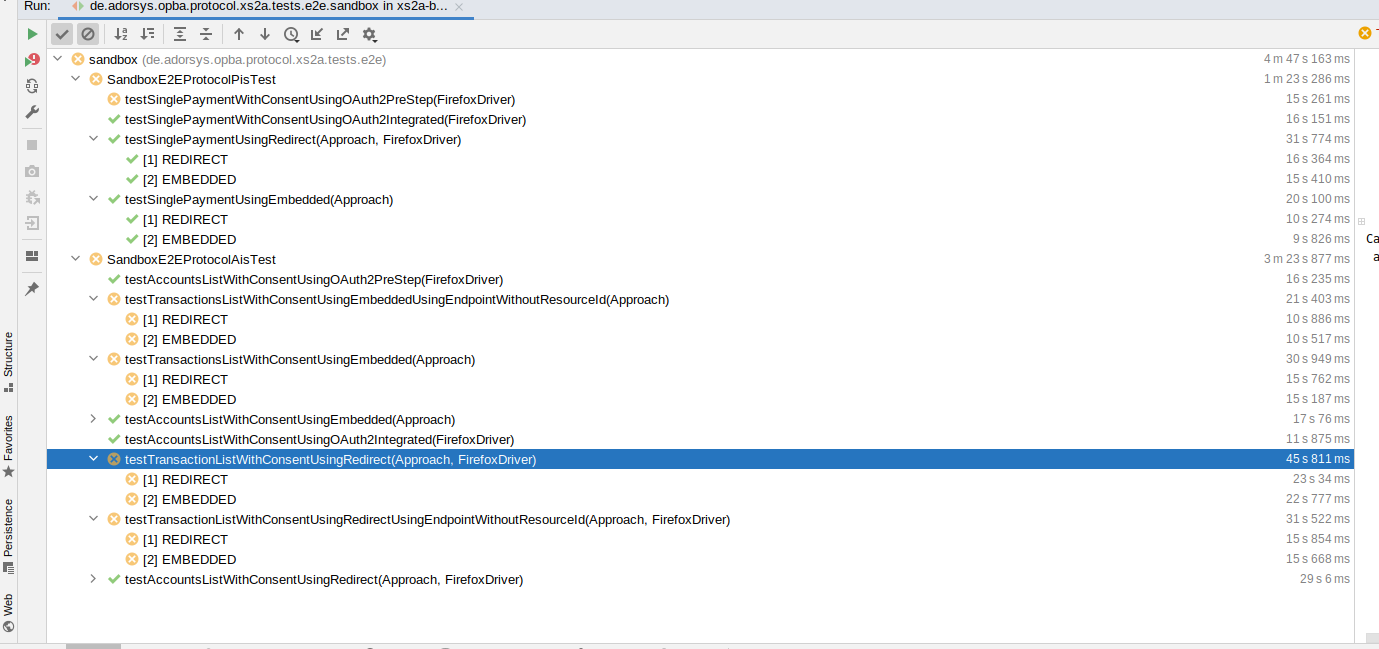The width and height of the screenshot is (1379, 649).
Task: Click the camera Dump Threads icon
Action: point(32,171)
